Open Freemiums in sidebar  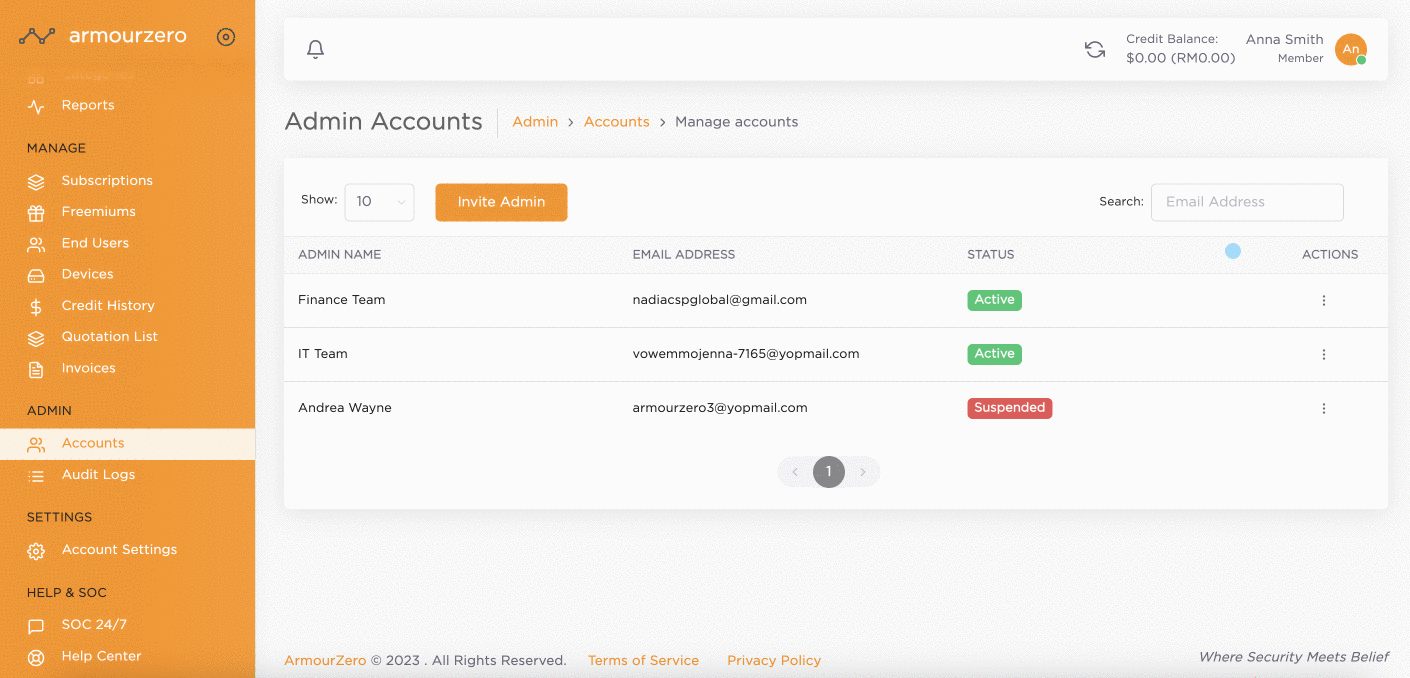tap(98, 212)
